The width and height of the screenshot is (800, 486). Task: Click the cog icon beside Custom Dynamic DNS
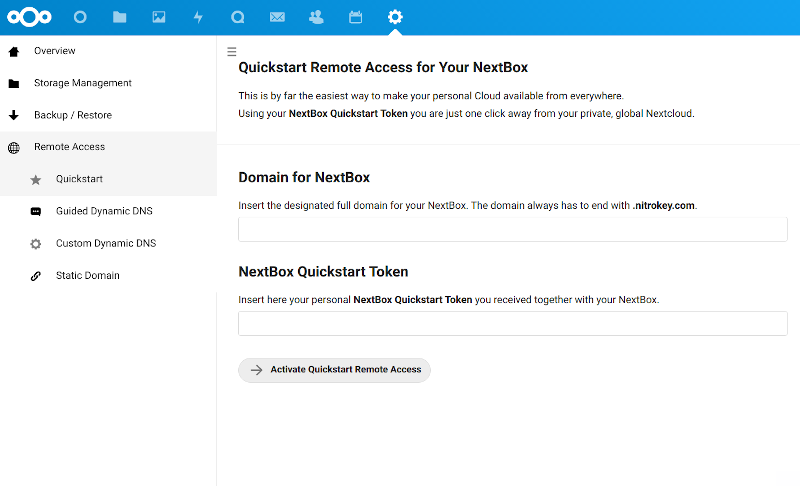coord(36,244)
